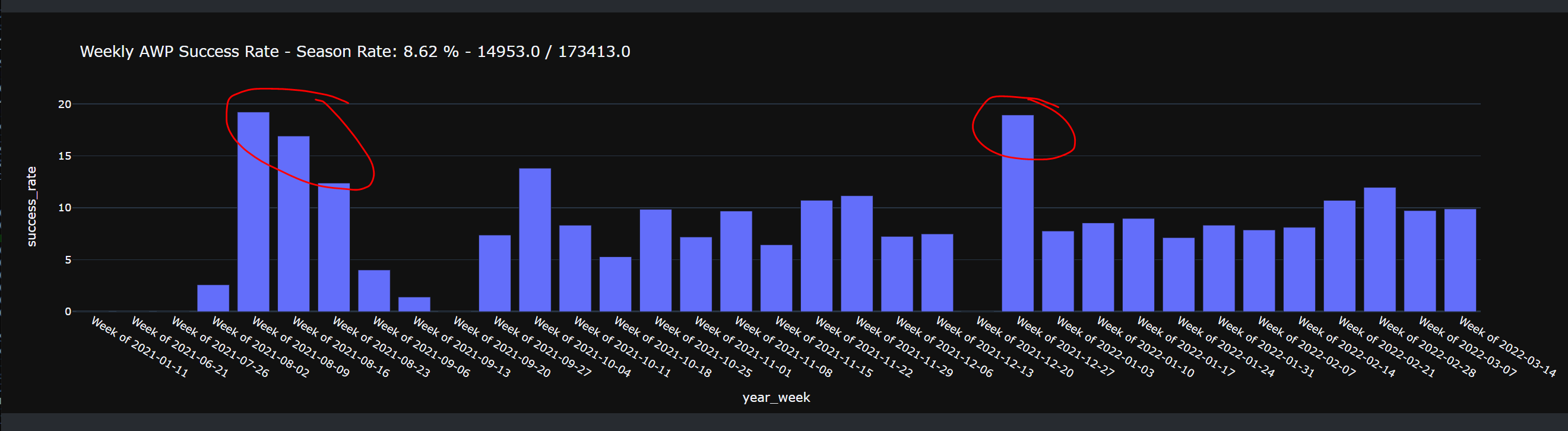This screenshot has height=431, width=1568.
Task: Click the bar for week of 2021-12-13
Action: [x=937, y=272]
